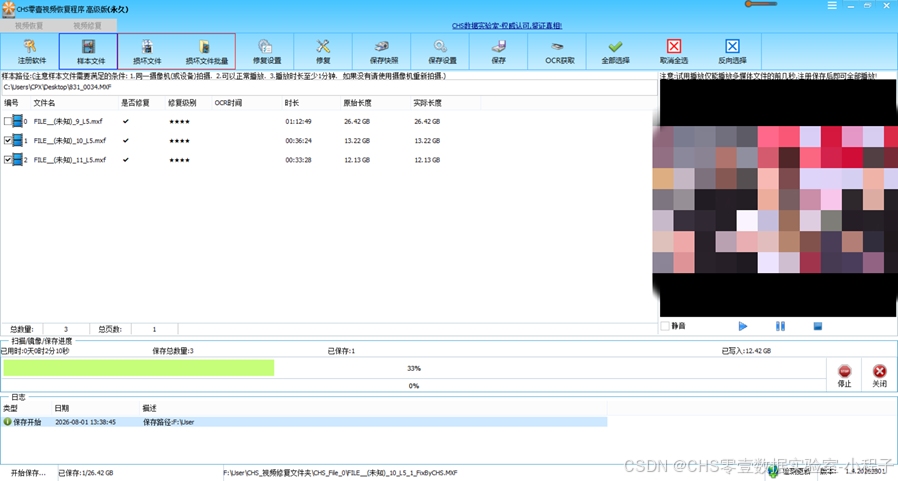Click 全部选择 select all checkmark

pyautogui.click(x=616, y=52)
